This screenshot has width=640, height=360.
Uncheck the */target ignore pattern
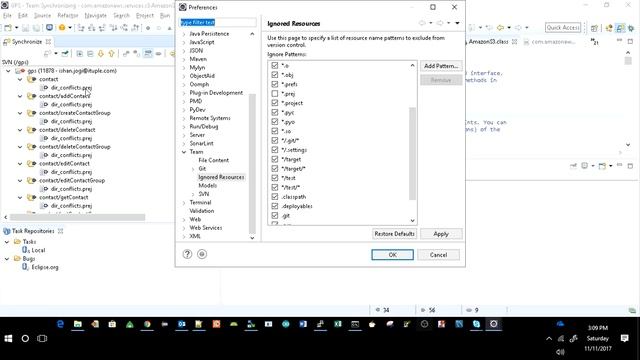coord(275,159)
